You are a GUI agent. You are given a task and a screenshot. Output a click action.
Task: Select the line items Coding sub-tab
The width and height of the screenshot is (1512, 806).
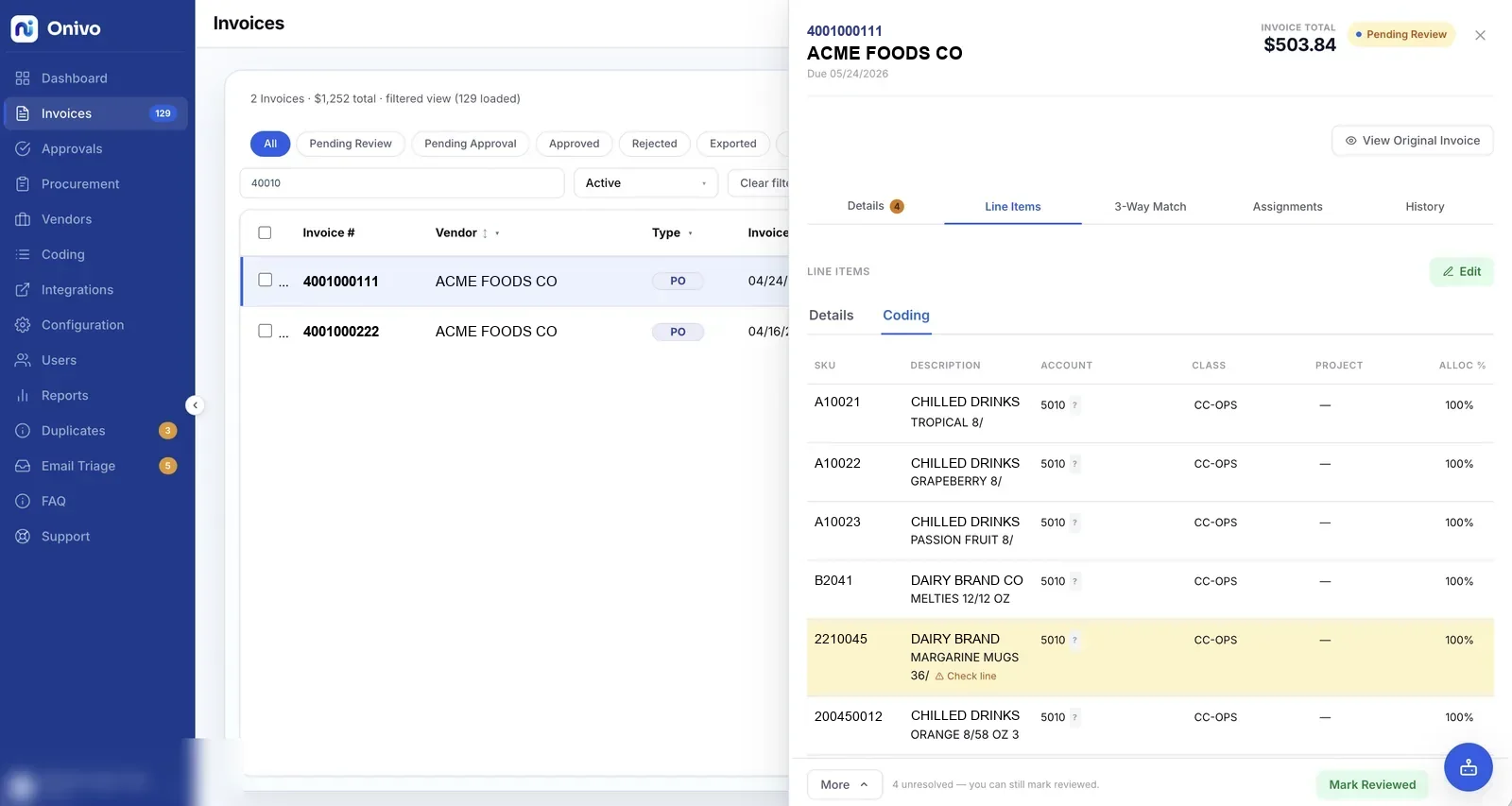click(905, 316)
